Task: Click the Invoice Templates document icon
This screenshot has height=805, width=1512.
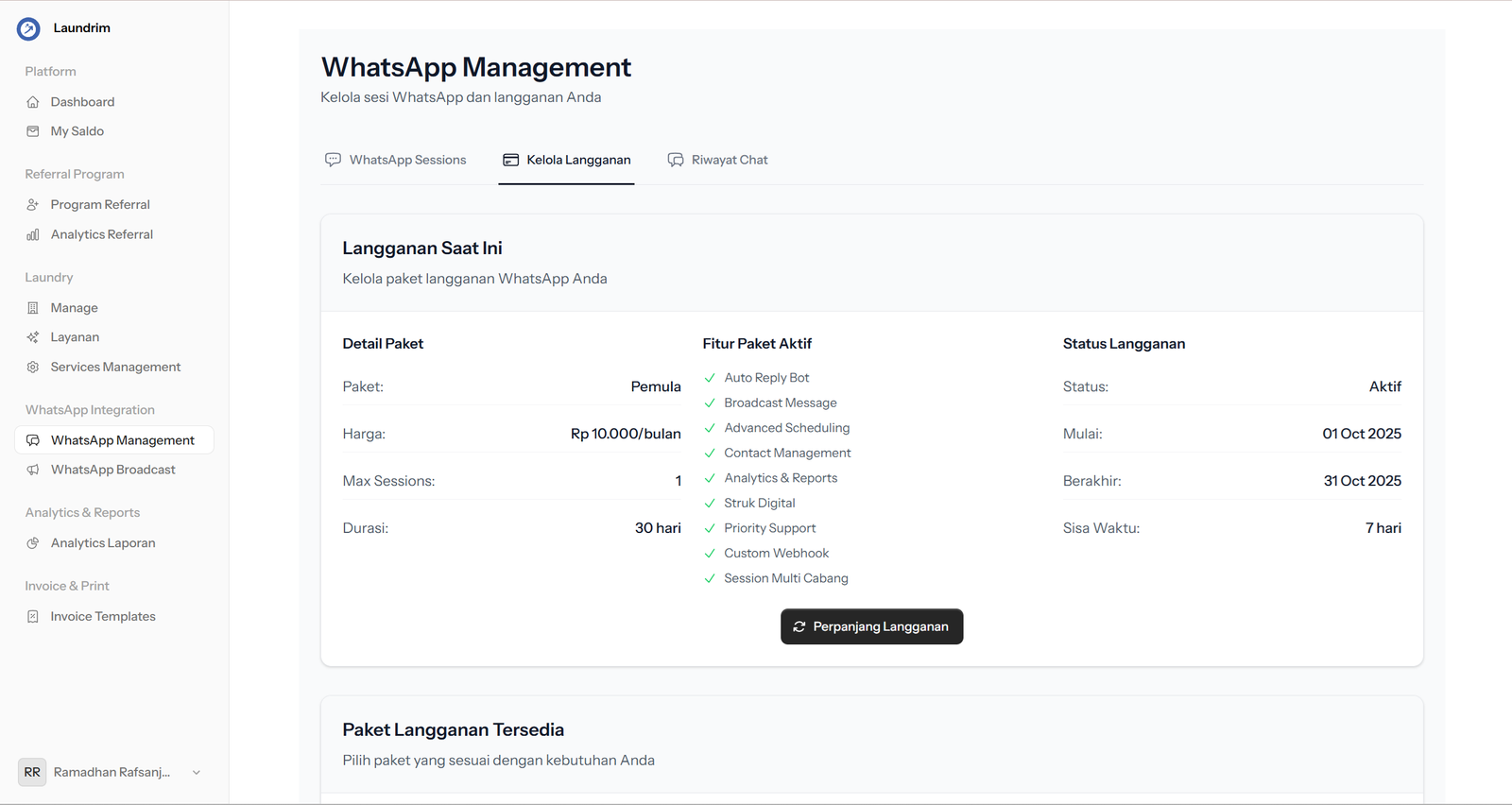Action: click(x=33, y=616)
